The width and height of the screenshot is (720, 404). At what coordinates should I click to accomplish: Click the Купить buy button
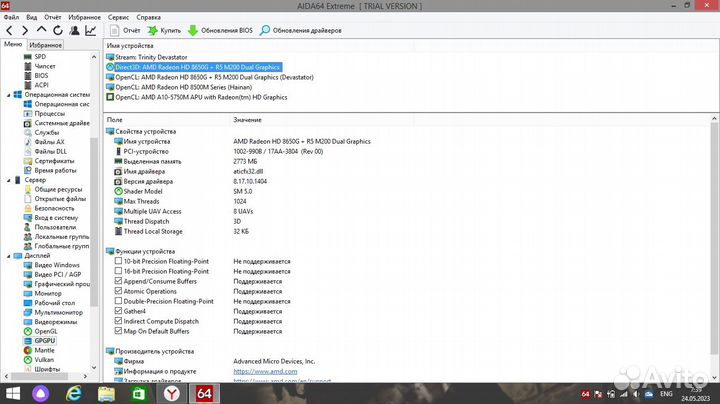(x=164, y=31)
